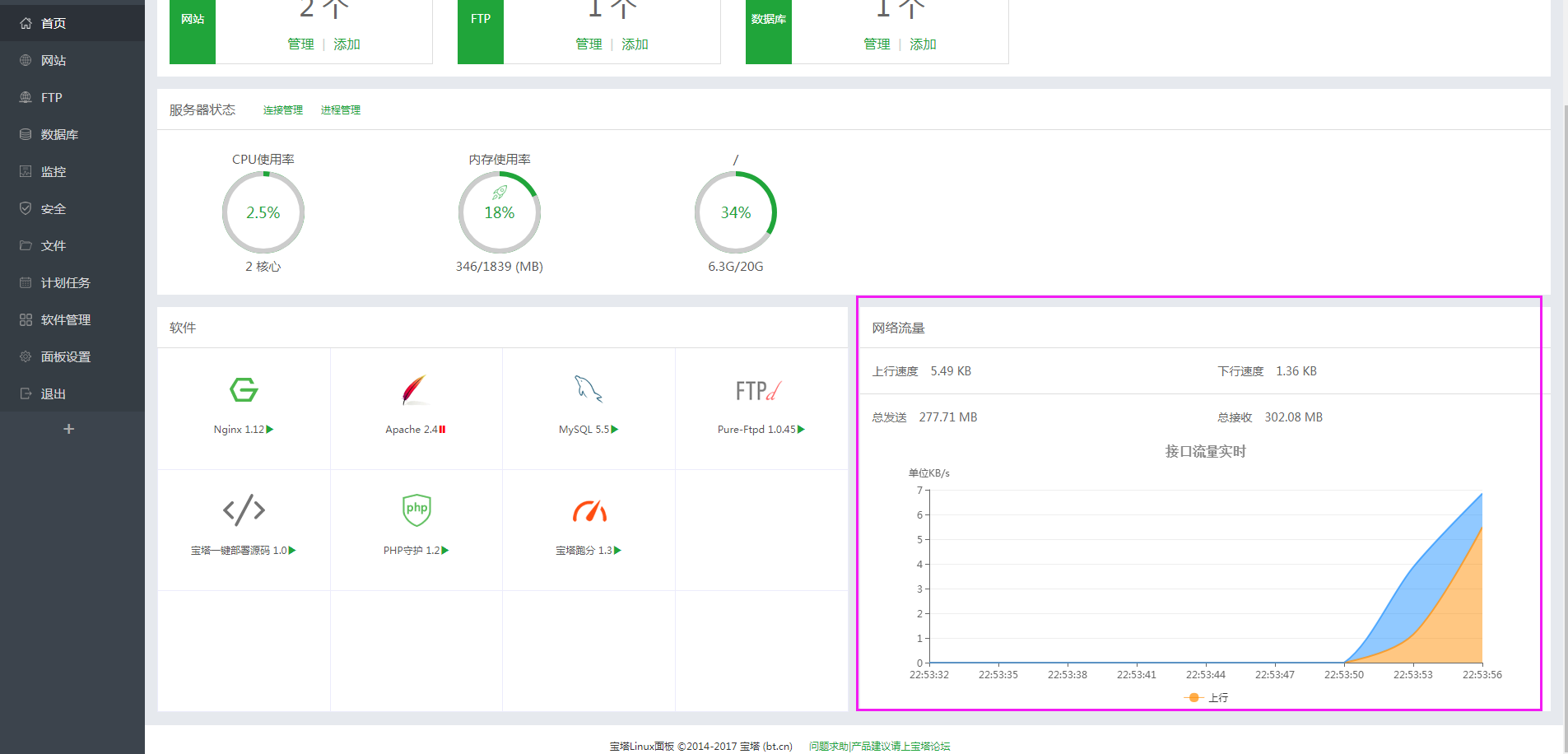
Task: Click the 宝塔一键部署源码 1.0 label
Action: point(240,551)
